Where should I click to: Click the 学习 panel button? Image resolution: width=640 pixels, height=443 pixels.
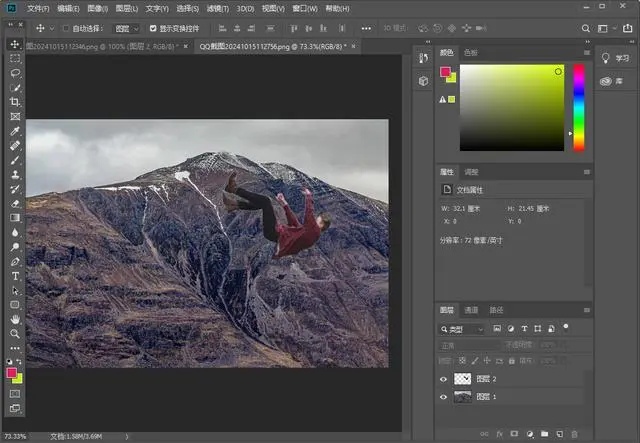click(x=617, y=58)
